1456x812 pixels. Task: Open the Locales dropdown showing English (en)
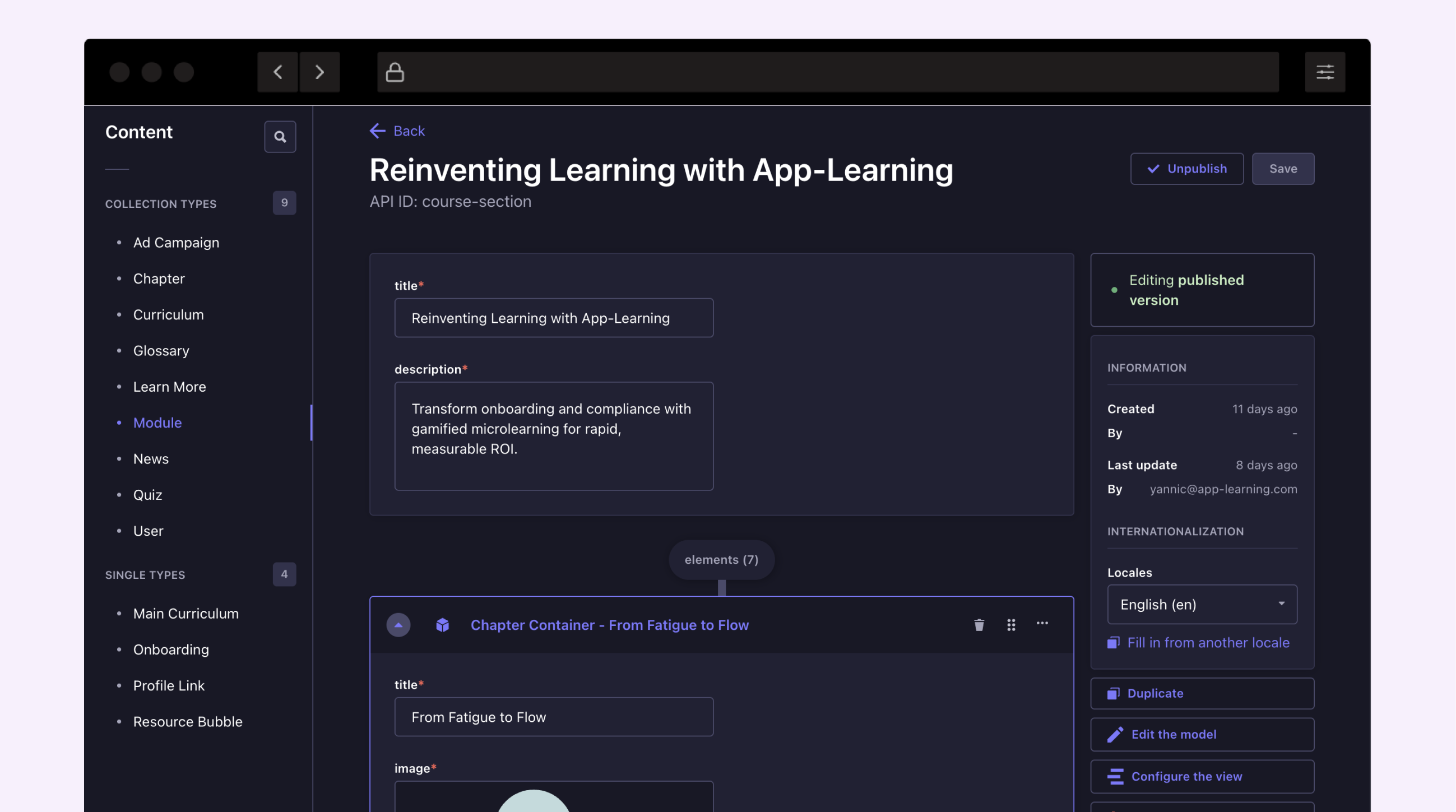[x=1202, y=604]
